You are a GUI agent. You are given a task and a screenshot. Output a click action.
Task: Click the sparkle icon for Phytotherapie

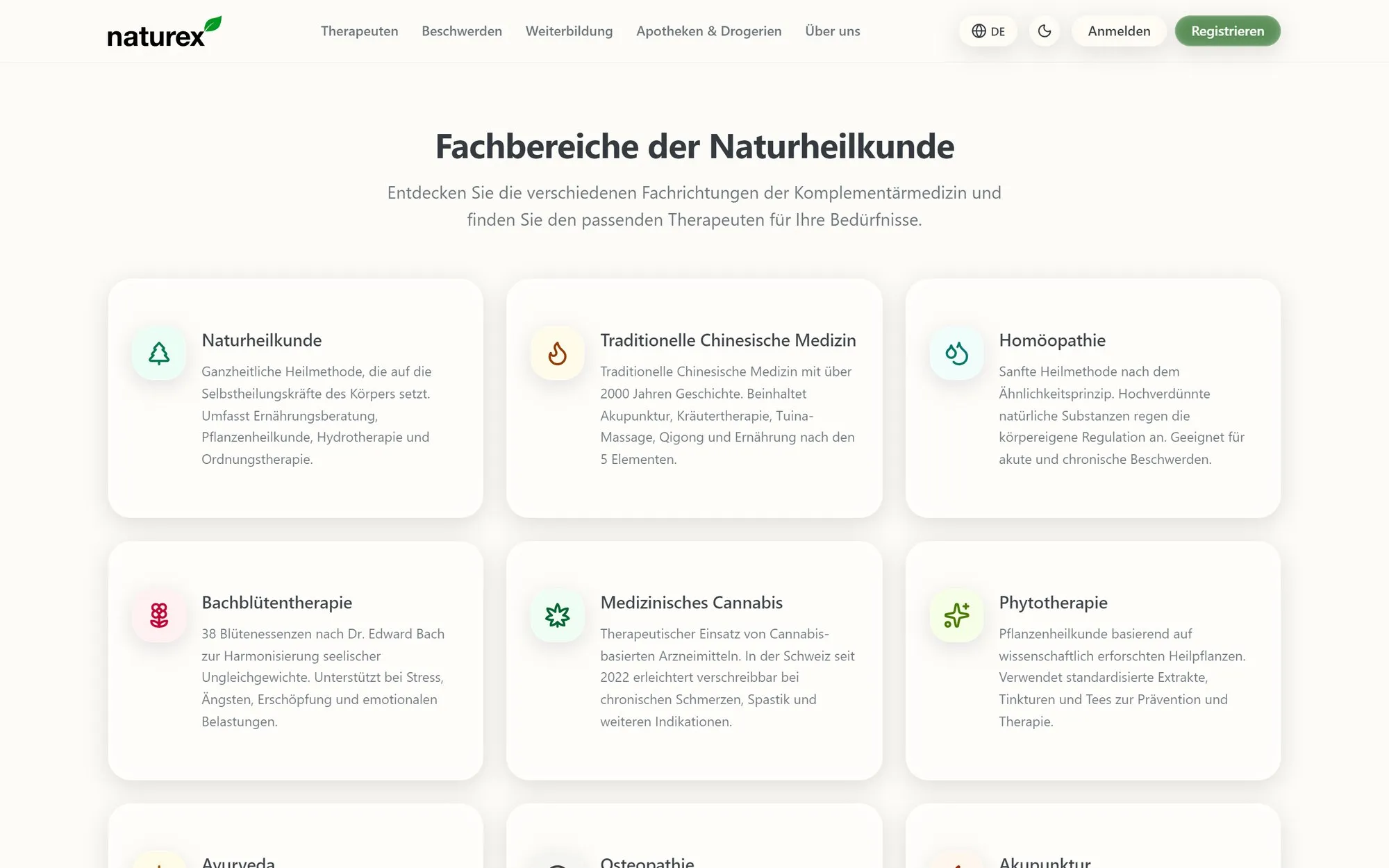coord(956,615)
